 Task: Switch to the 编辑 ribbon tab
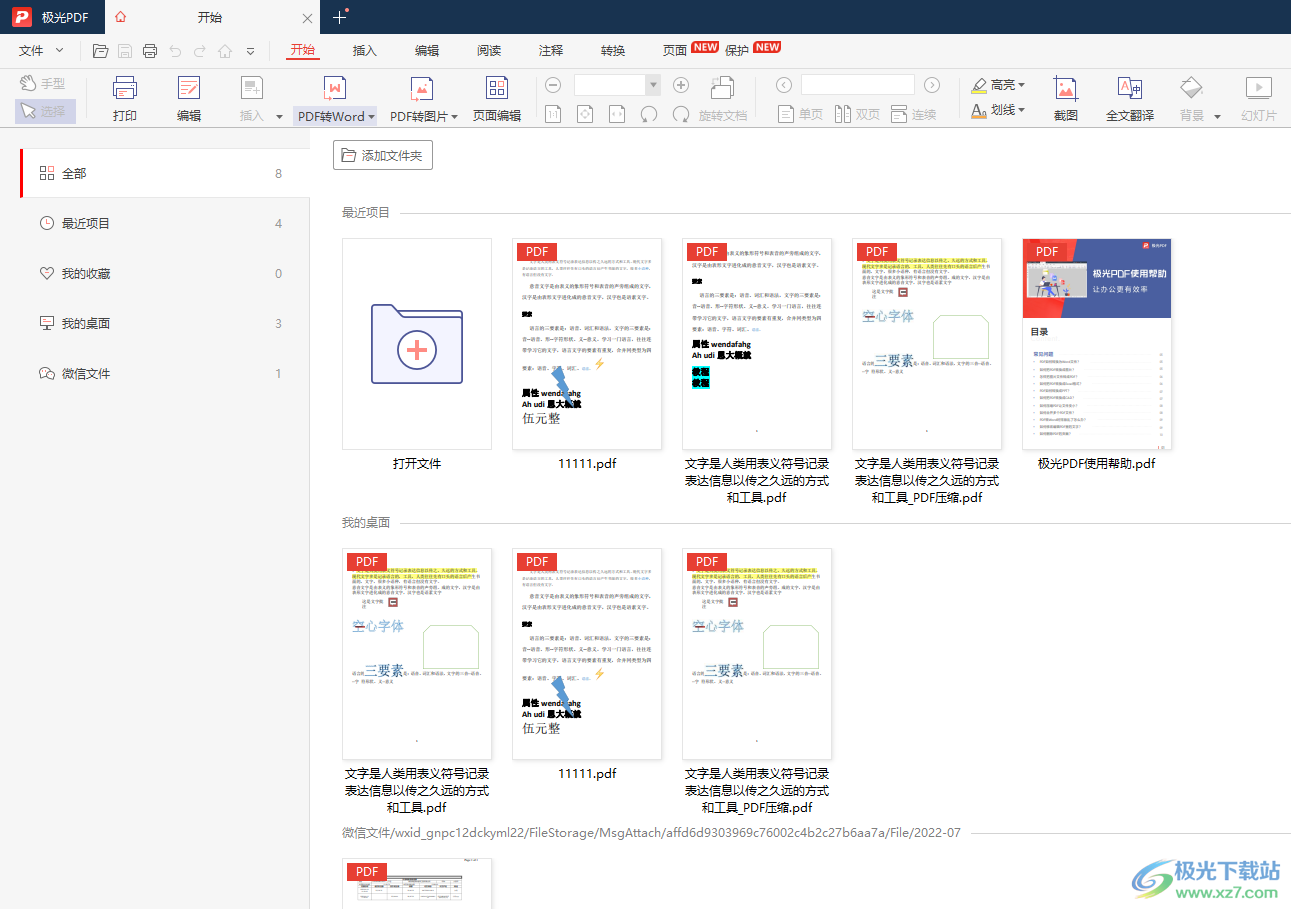click(x=427, y=50)
